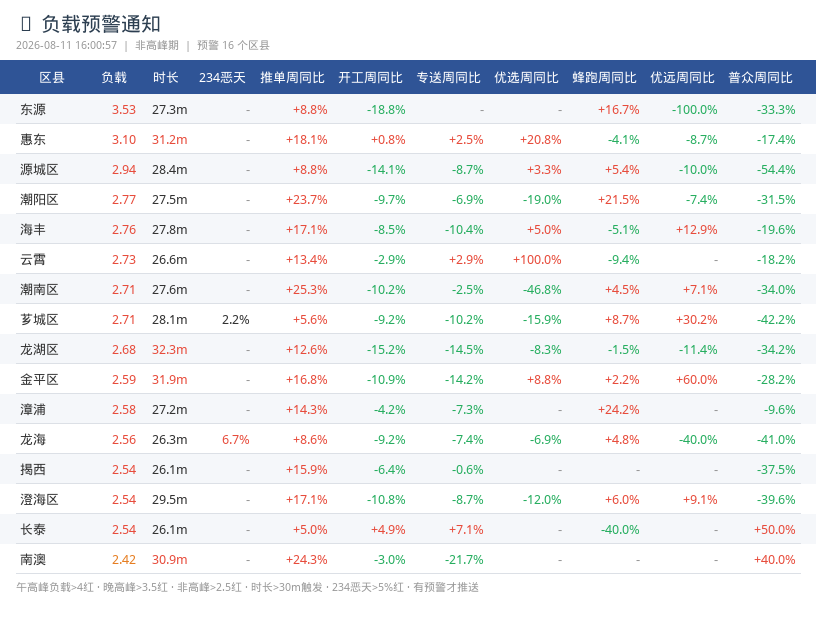816x620 pixels.
Task: Click the +23.7% value in 潮阳区 row
Action: 307,200
